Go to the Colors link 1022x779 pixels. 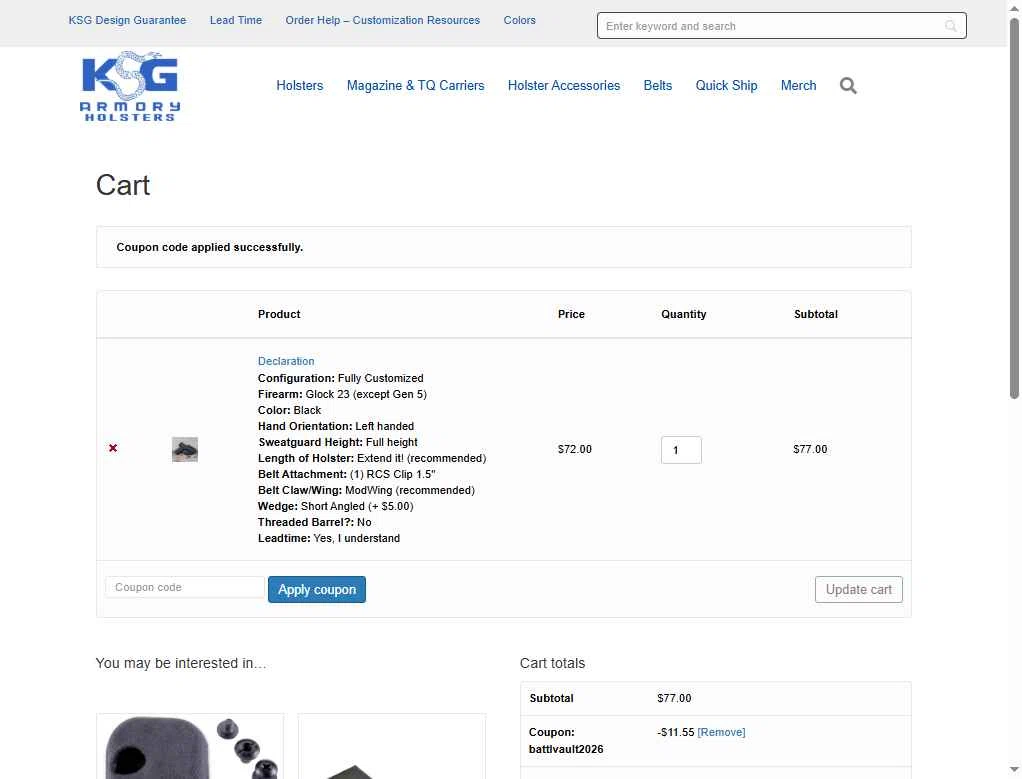coord(519,20)
